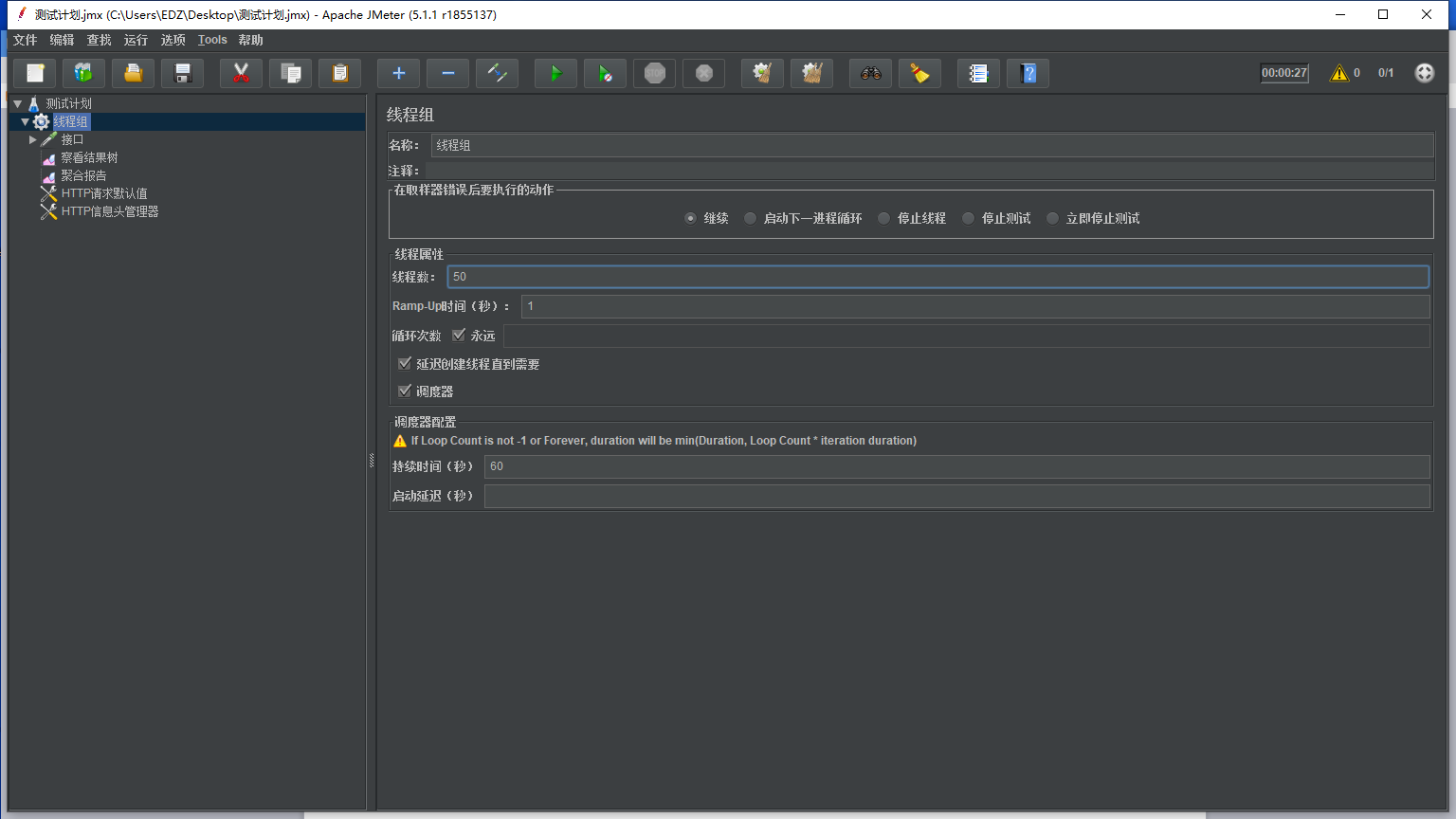Open the Tools menu
Image resolution: width=1456 pixels, height=819 pixels.
[212, 40]
